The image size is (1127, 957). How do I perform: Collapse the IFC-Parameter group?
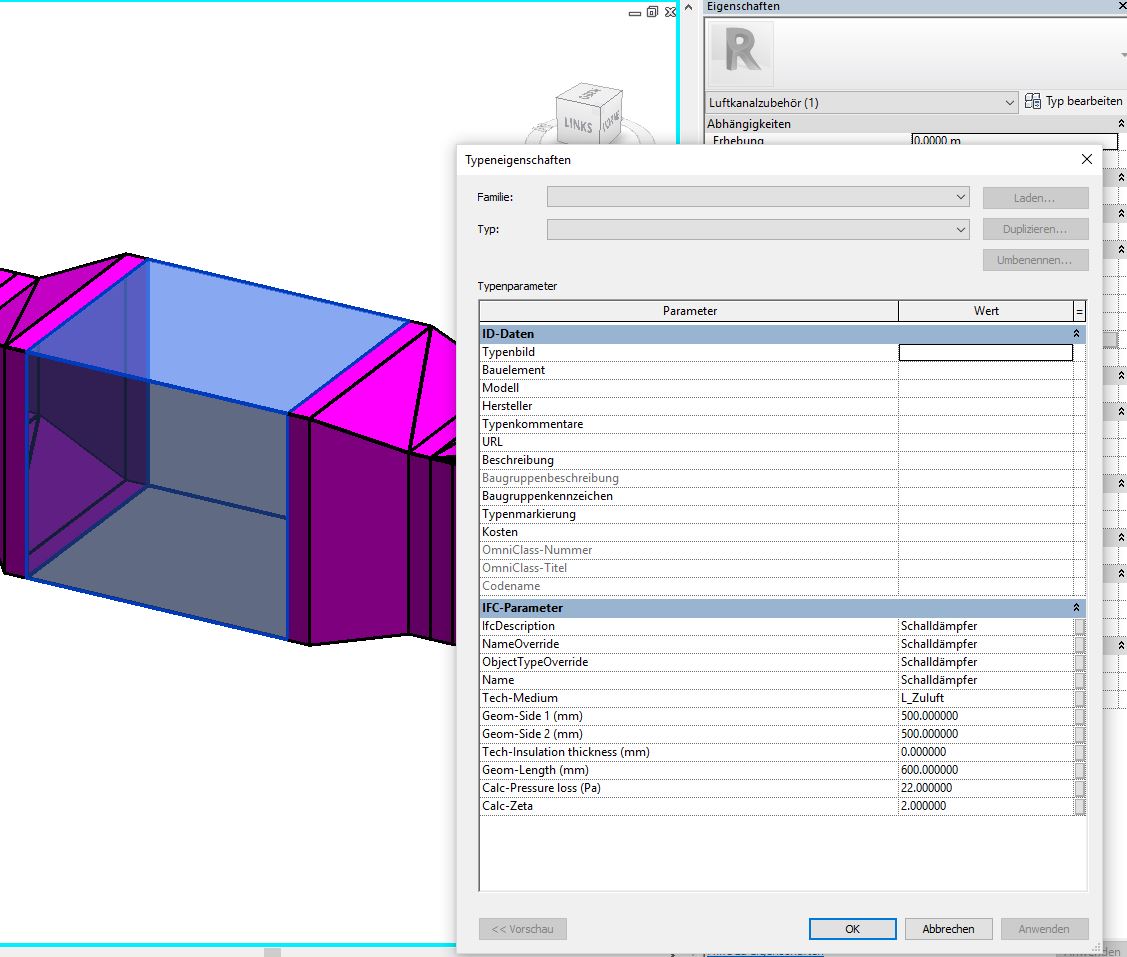coord(1076,608)
